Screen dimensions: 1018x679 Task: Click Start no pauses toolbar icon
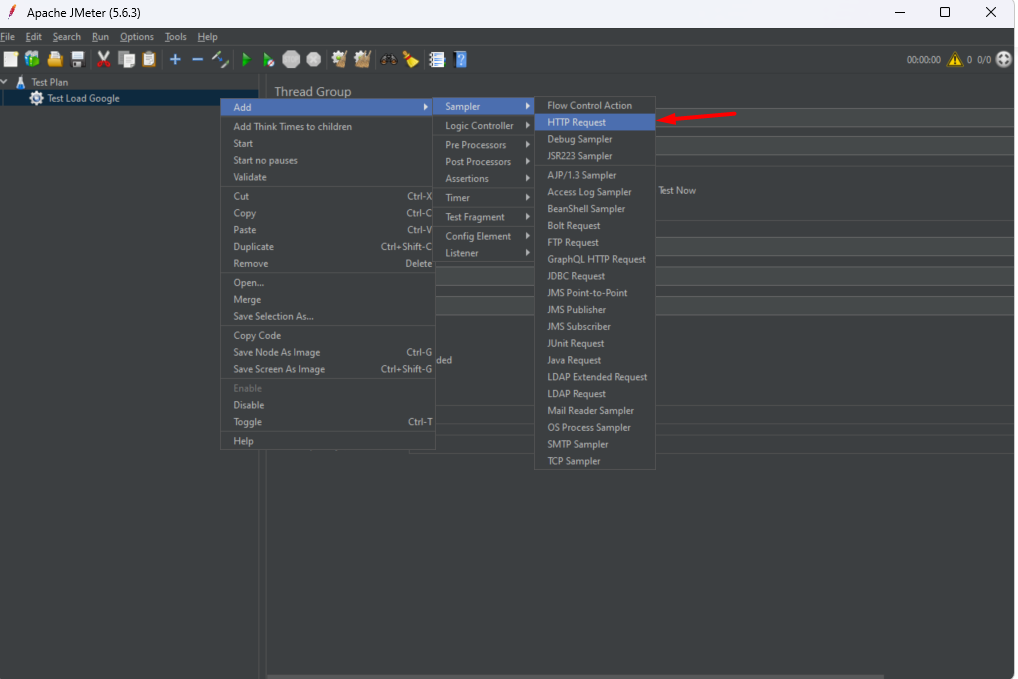click(x=268, y=60)
